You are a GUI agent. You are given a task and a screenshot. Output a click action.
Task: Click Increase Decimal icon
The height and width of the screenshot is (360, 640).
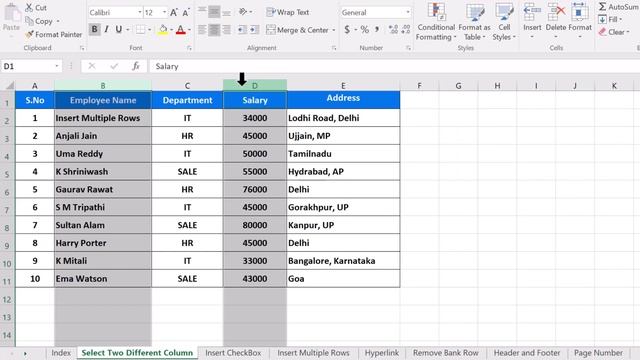point(393,29)
